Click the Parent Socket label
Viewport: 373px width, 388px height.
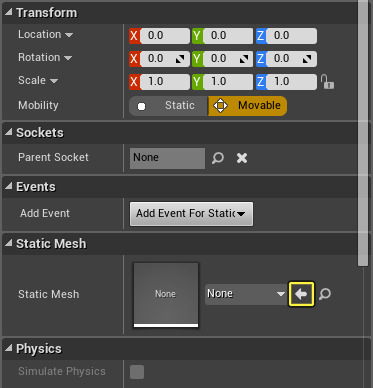pos(53,157)
